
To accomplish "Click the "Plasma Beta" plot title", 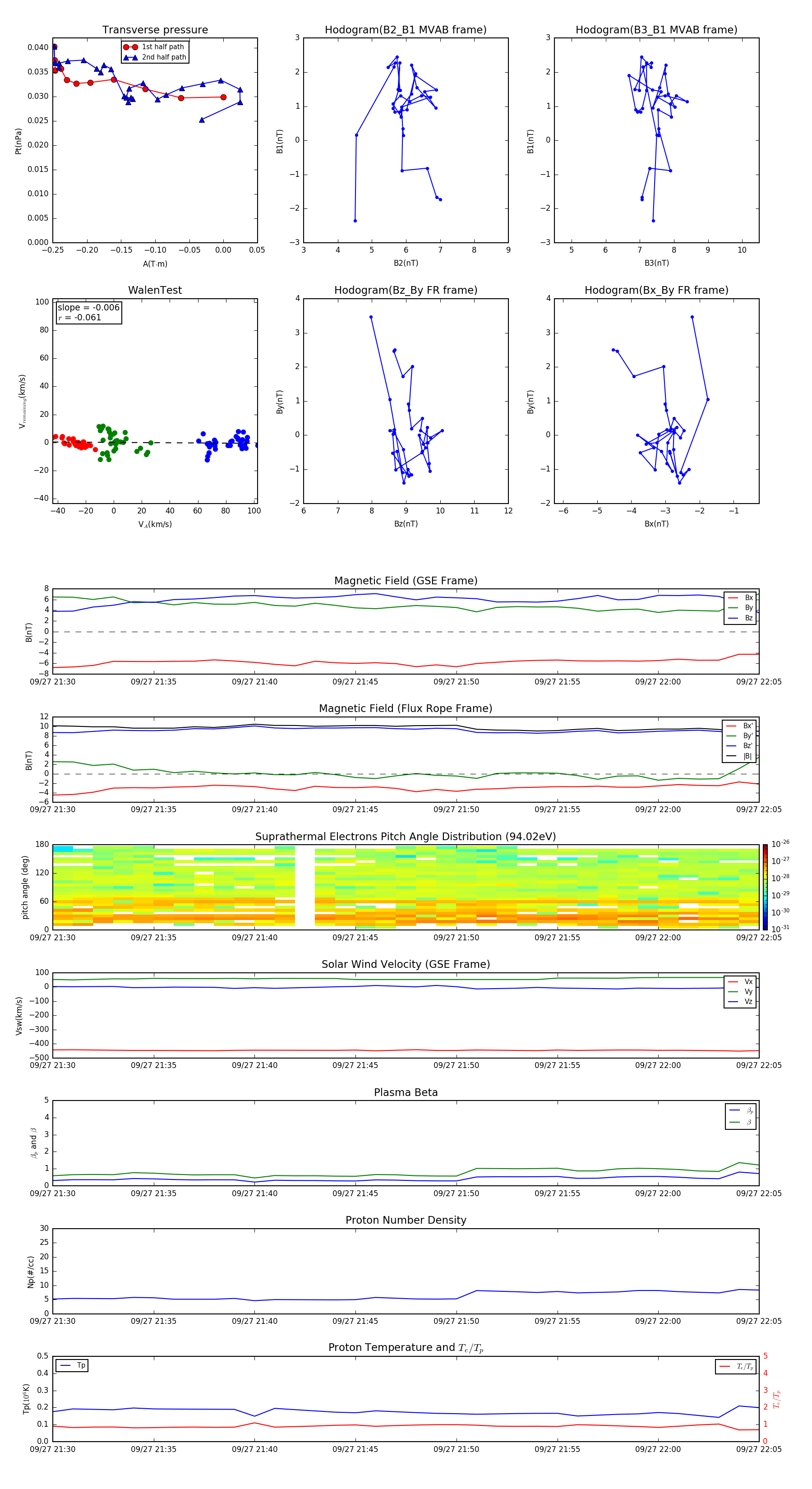I will tap(406, 1093).
